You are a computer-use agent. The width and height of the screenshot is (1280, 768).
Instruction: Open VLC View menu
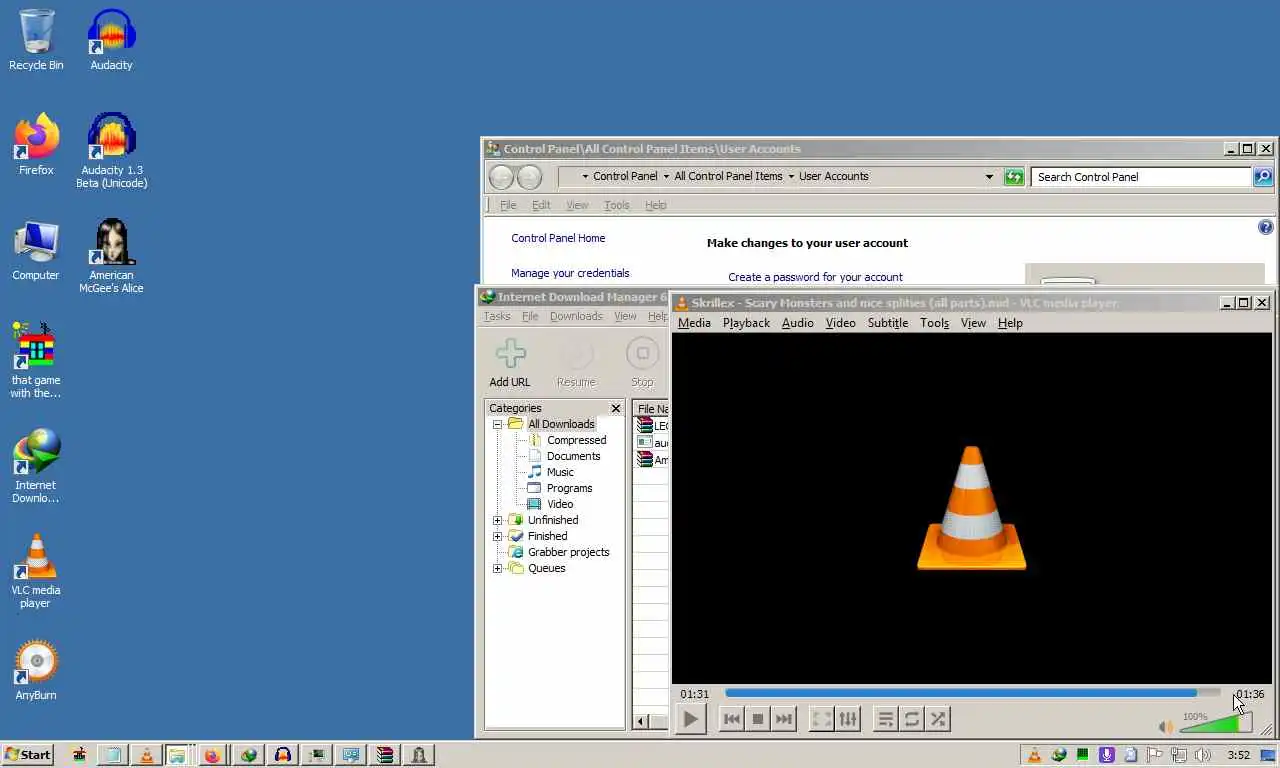[x=973, y=323]
